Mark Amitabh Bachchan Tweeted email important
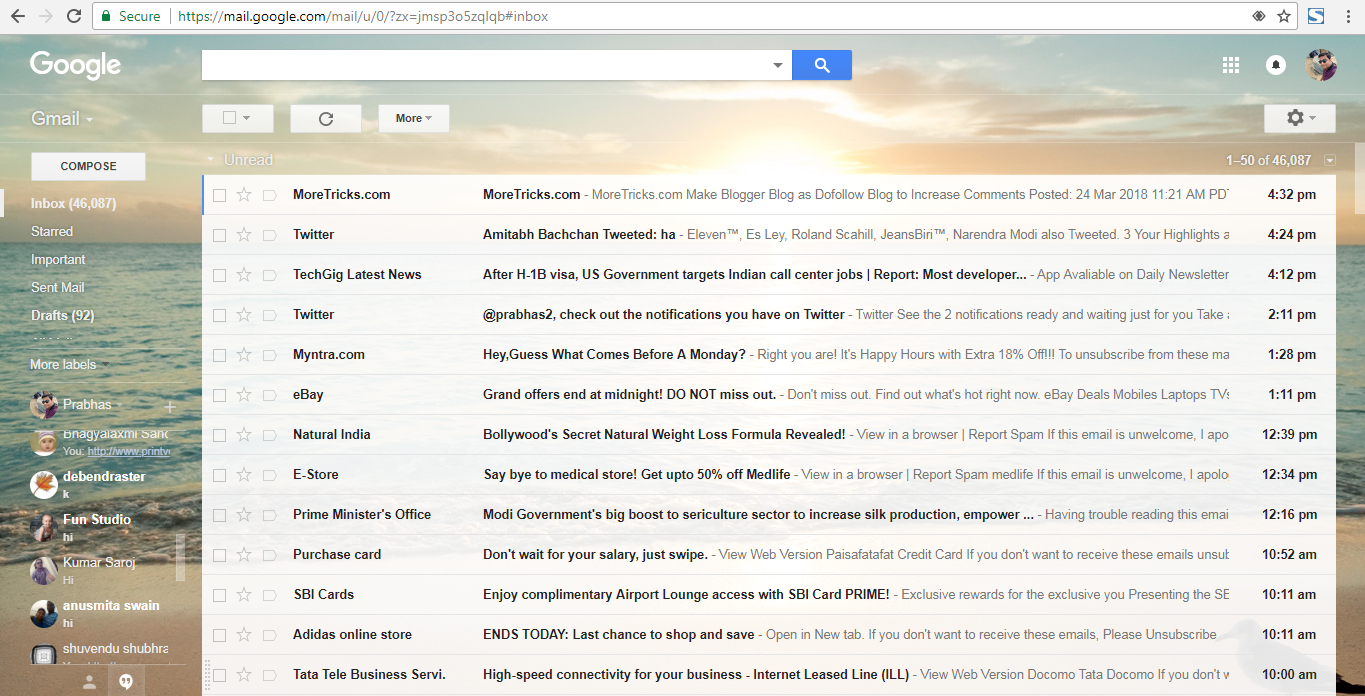 [x=269, y=235]
